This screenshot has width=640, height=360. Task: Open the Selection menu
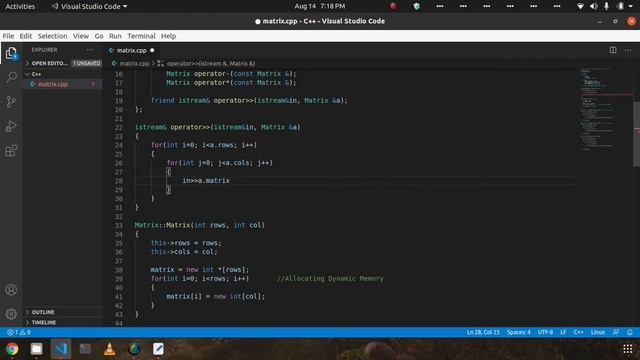tap(52, 36)
